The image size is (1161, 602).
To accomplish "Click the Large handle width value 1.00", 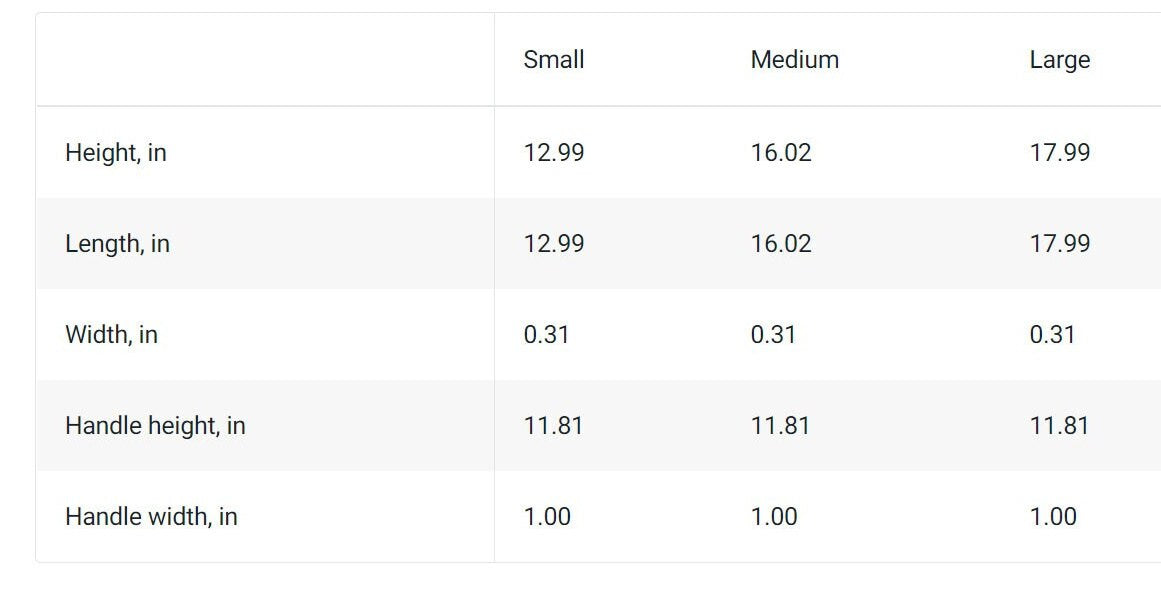I will click(x=1053, y=517).
